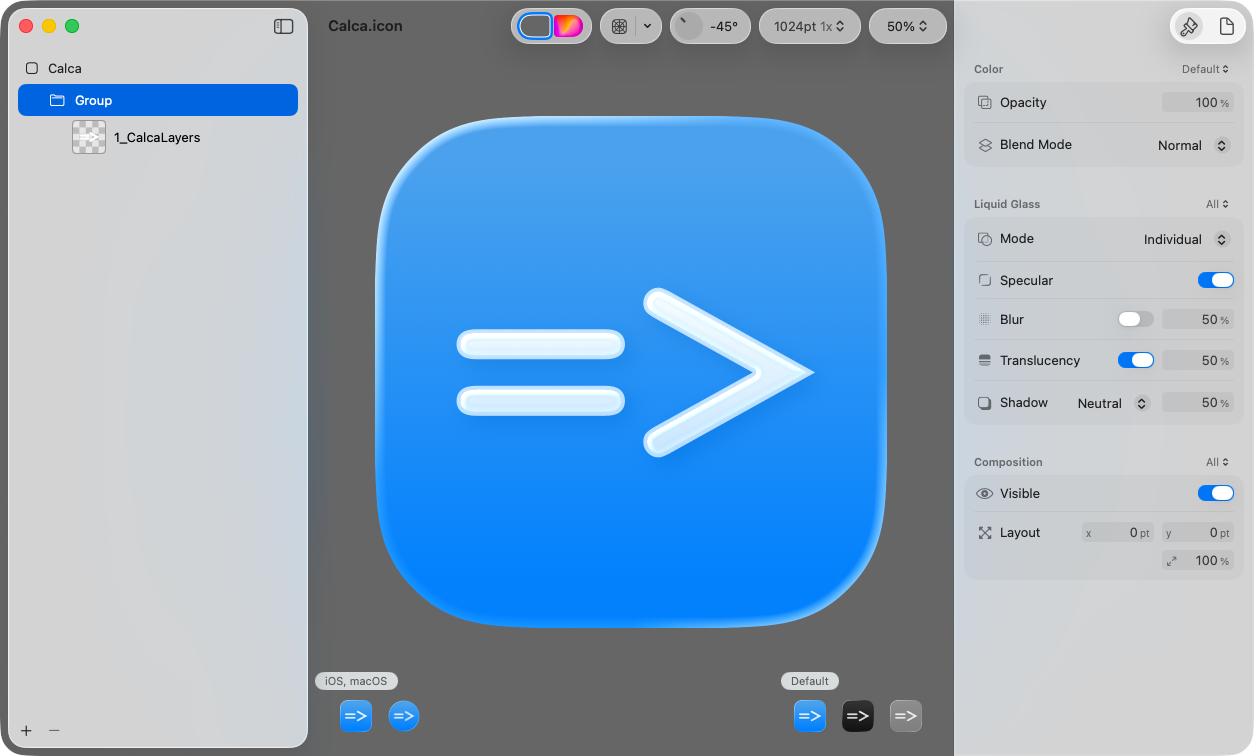The height and width of the screenshot is (756, 1254).
Task: Adjust the light angle dial
Action: tap(689, 26)
